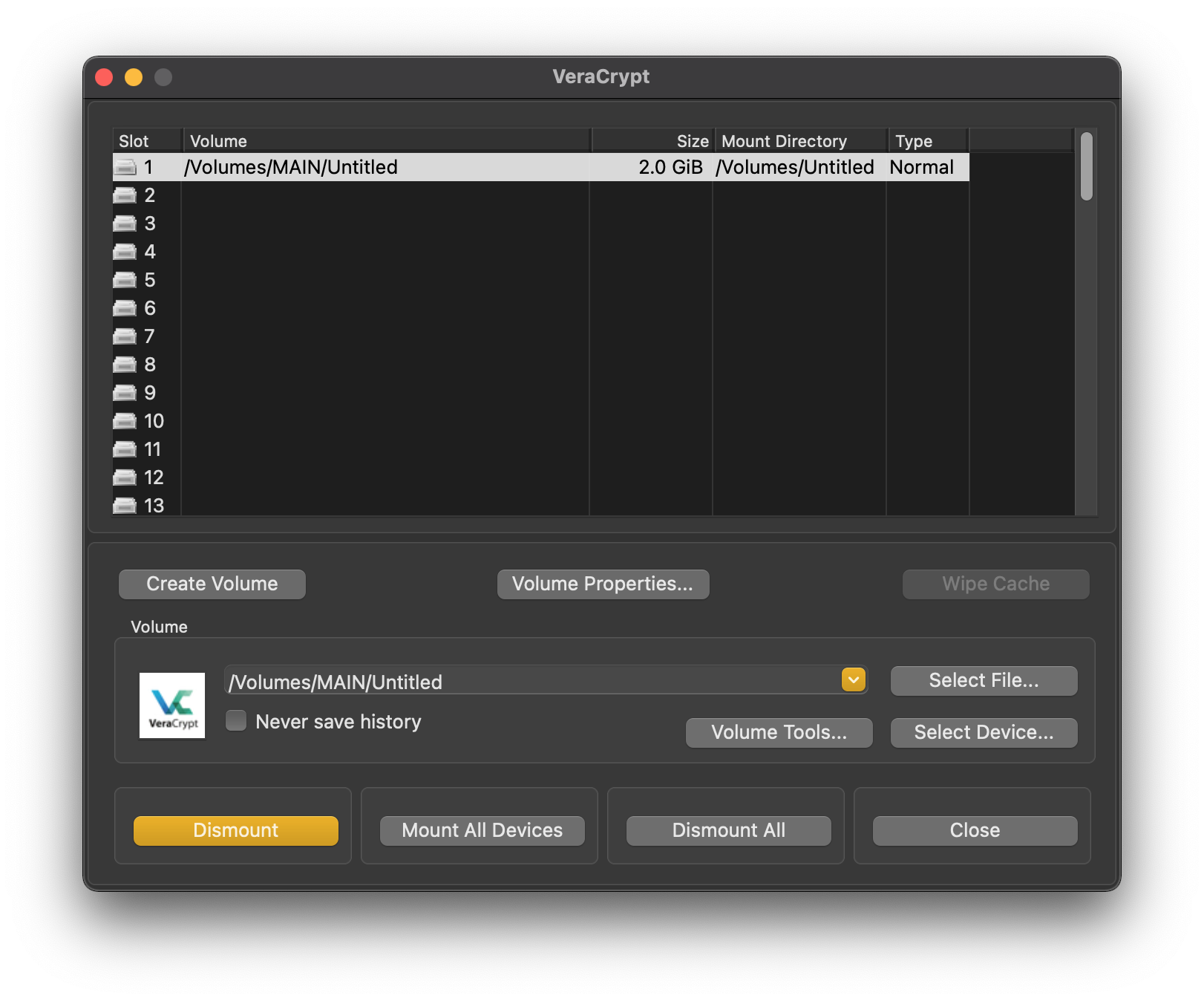Open the volume path history dropdown
Viewport: 1204px width, 1001px height.
tap(852, 679)
